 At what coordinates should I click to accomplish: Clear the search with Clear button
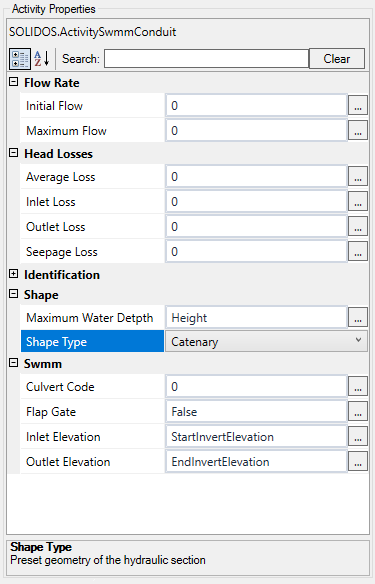click(337, 58)
